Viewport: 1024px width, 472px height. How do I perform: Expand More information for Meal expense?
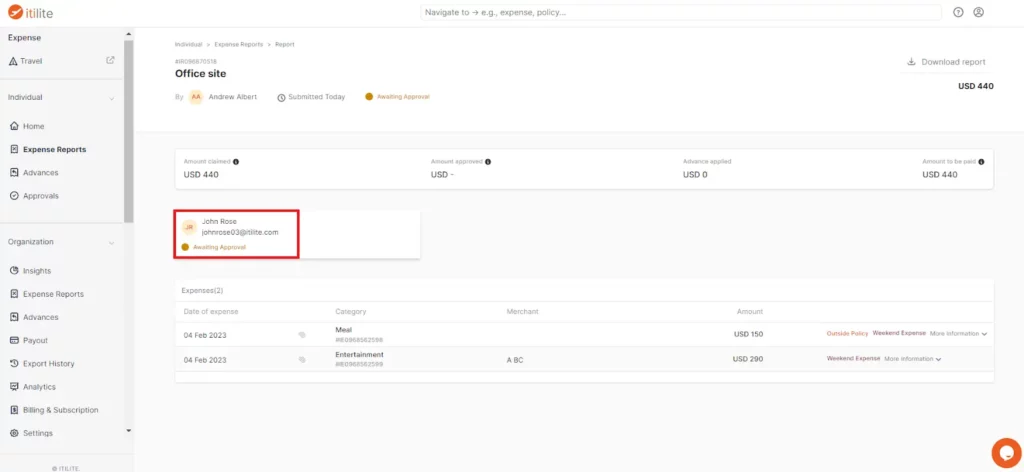pos(958,334)
